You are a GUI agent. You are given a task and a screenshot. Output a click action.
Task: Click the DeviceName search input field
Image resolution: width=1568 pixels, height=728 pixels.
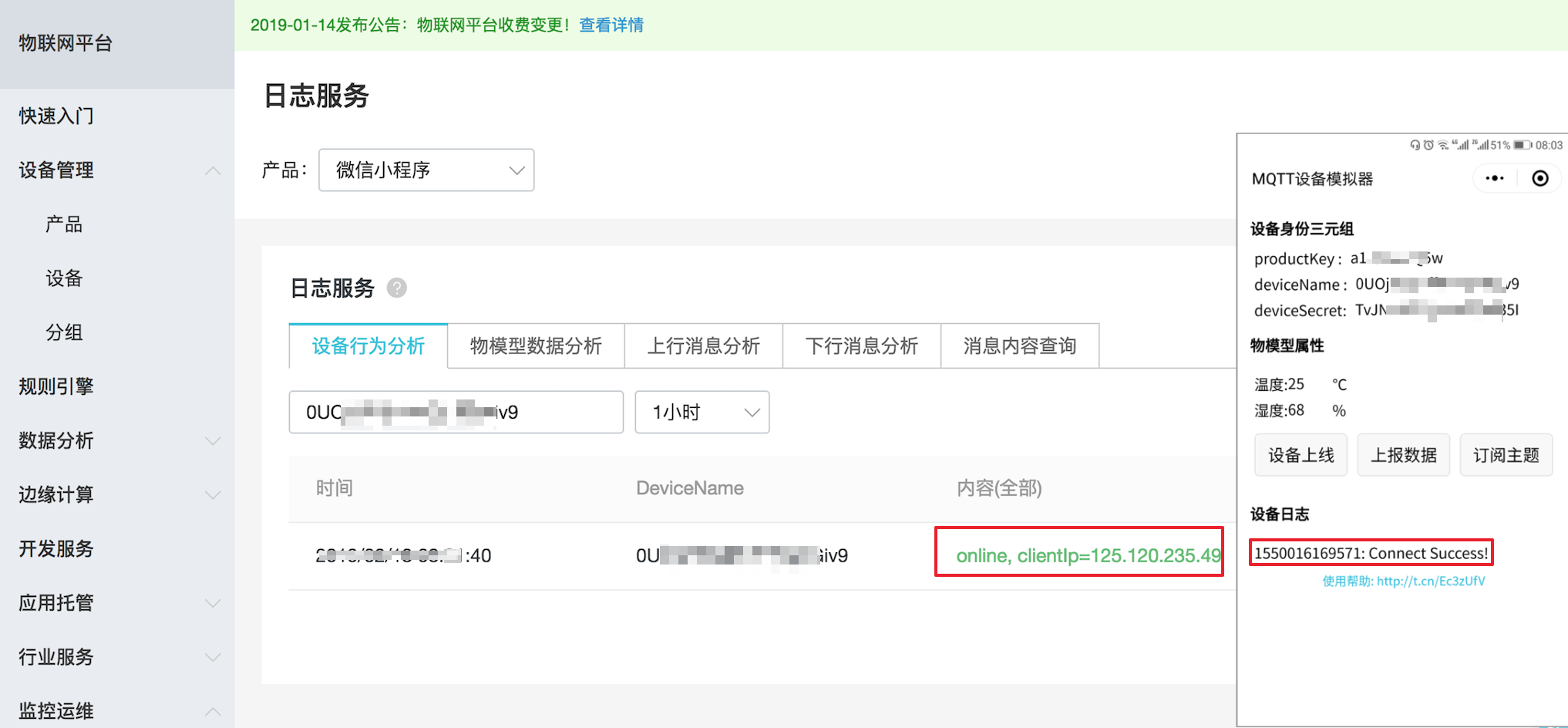[456, 412]
